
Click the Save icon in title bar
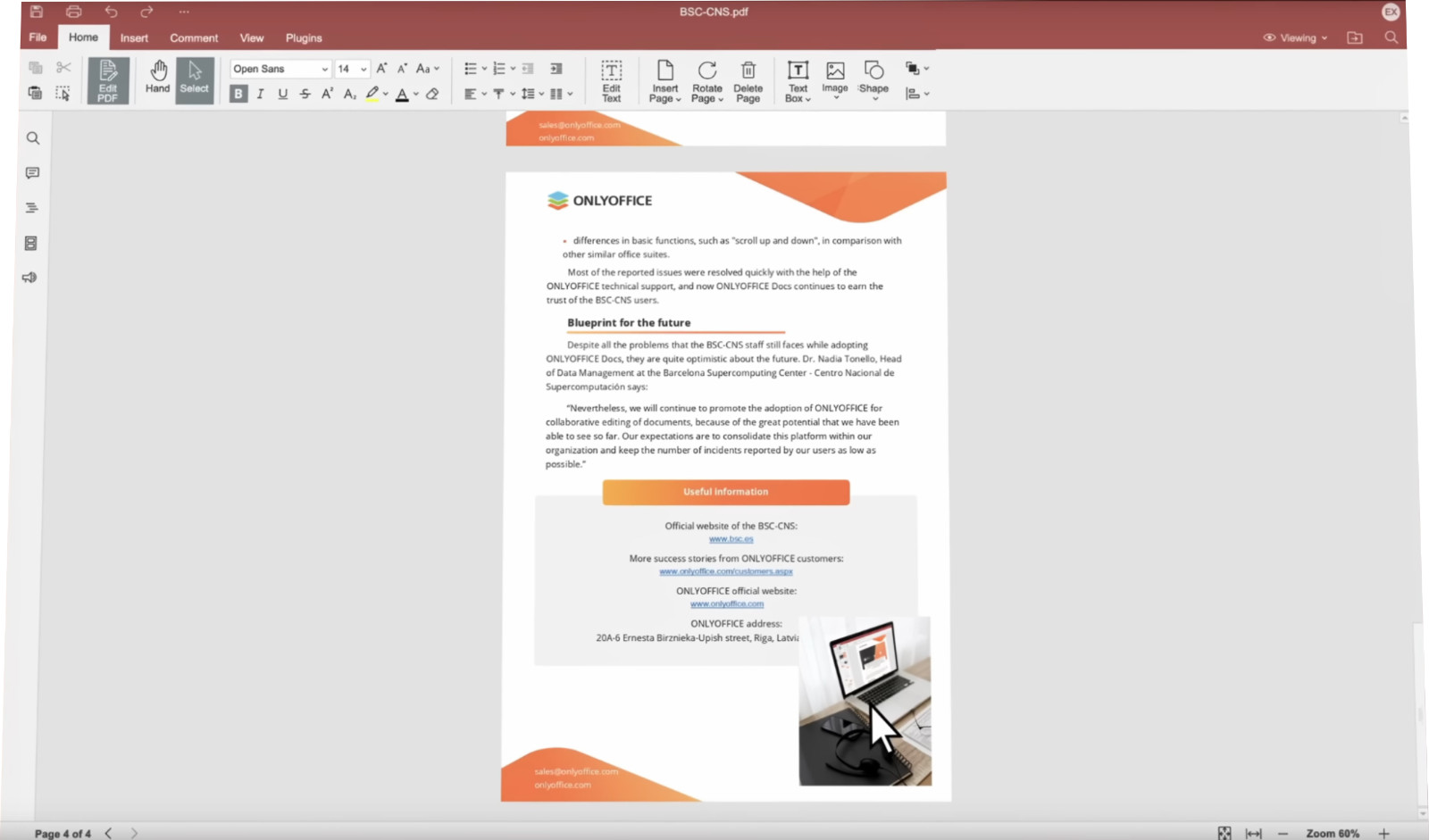(x=37, y=12)
